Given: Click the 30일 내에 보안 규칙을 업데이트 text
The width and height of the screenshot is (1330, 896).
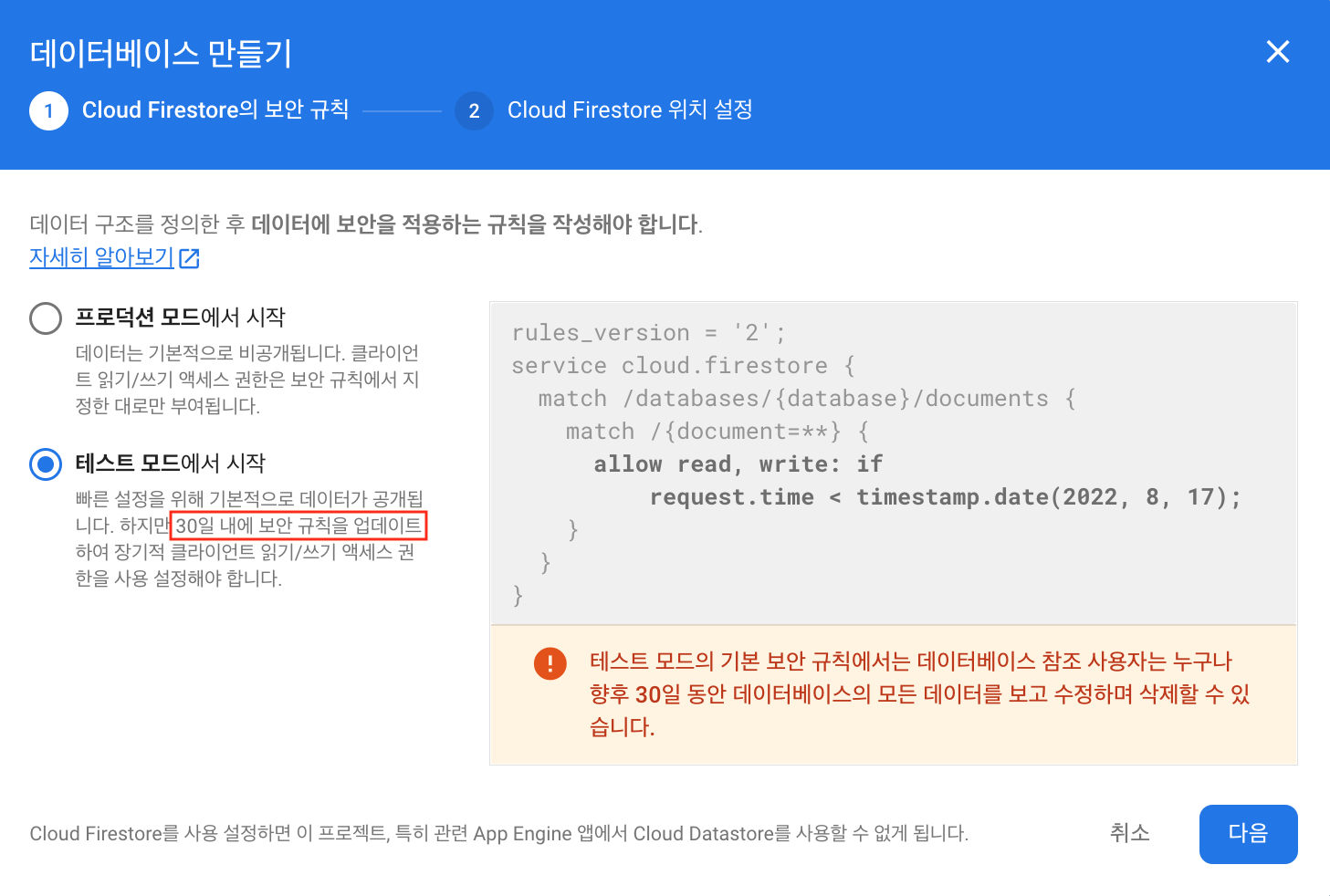Looking at the screenshot, I should point(298,526).
